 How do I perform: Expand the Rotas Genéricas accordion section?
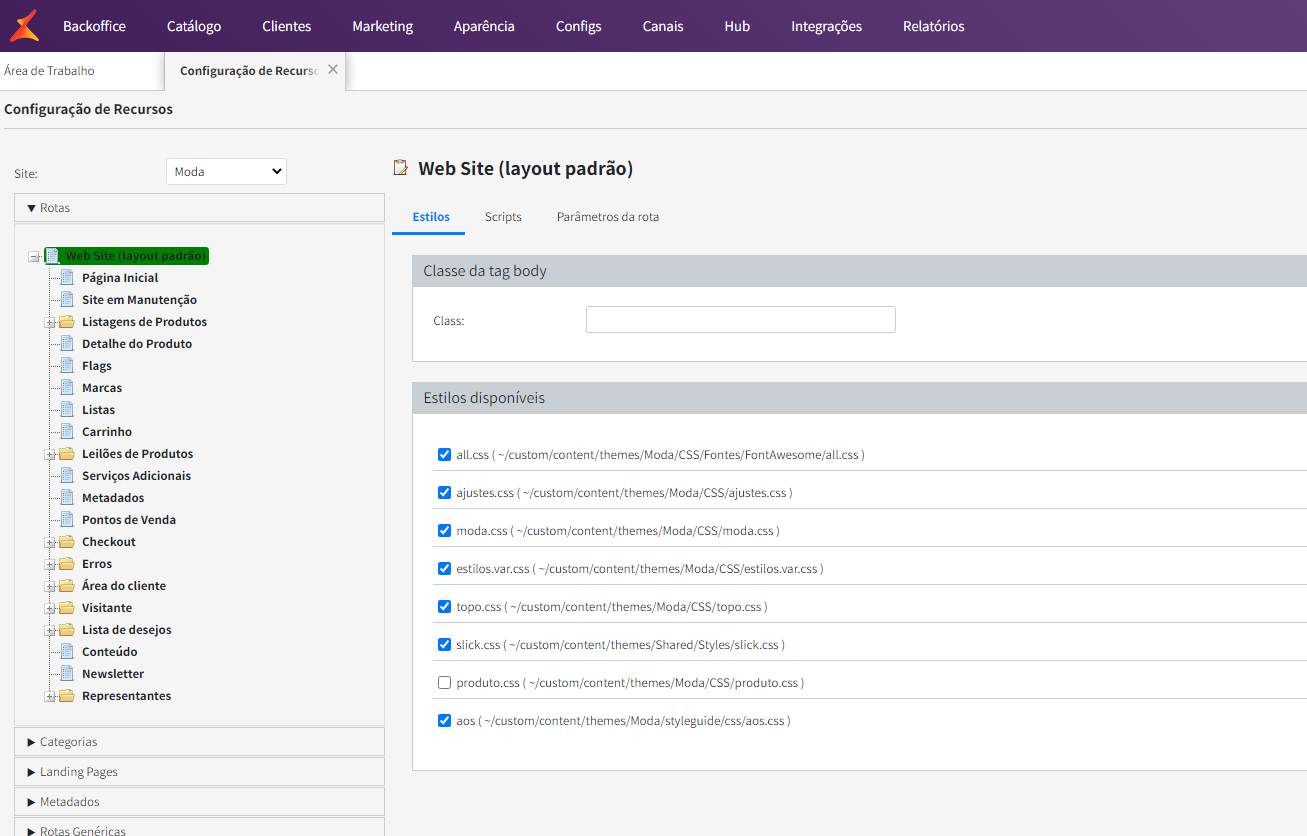click(199, 828)
